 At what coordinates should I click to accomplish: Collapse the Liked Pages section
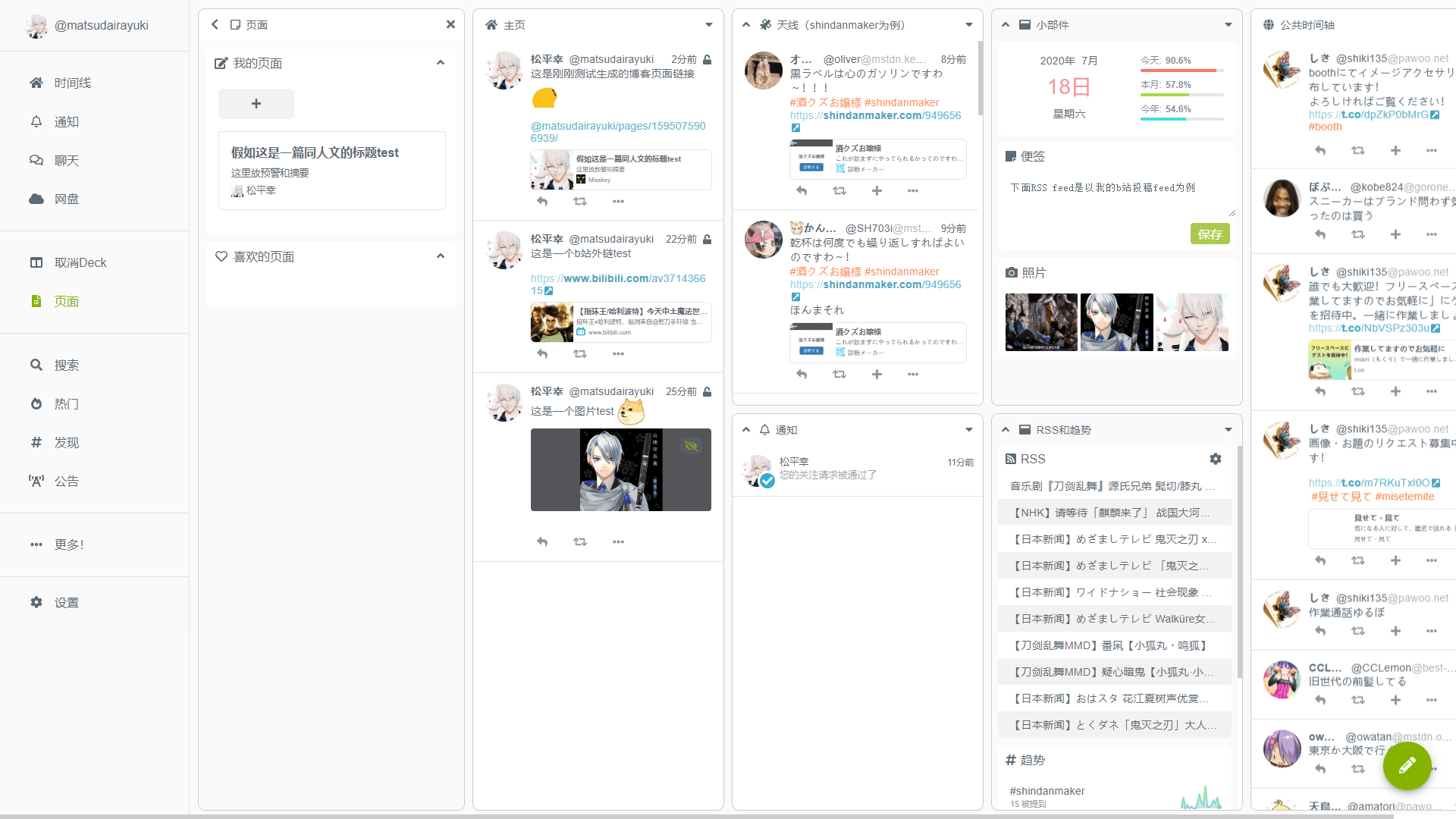click(441, 256)
